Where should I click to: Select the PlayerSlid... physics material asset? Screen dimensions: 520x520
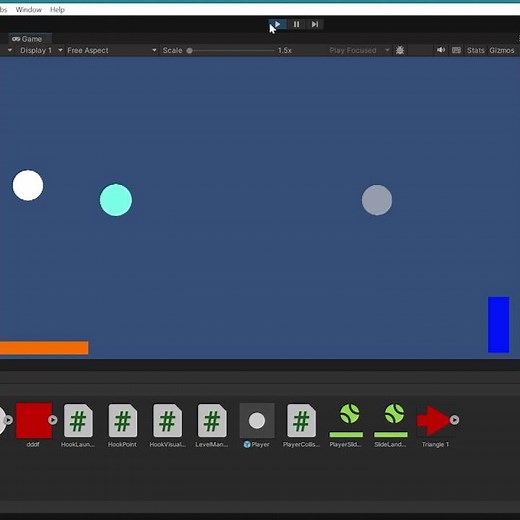pyautogui.click(x=346, y=420)
